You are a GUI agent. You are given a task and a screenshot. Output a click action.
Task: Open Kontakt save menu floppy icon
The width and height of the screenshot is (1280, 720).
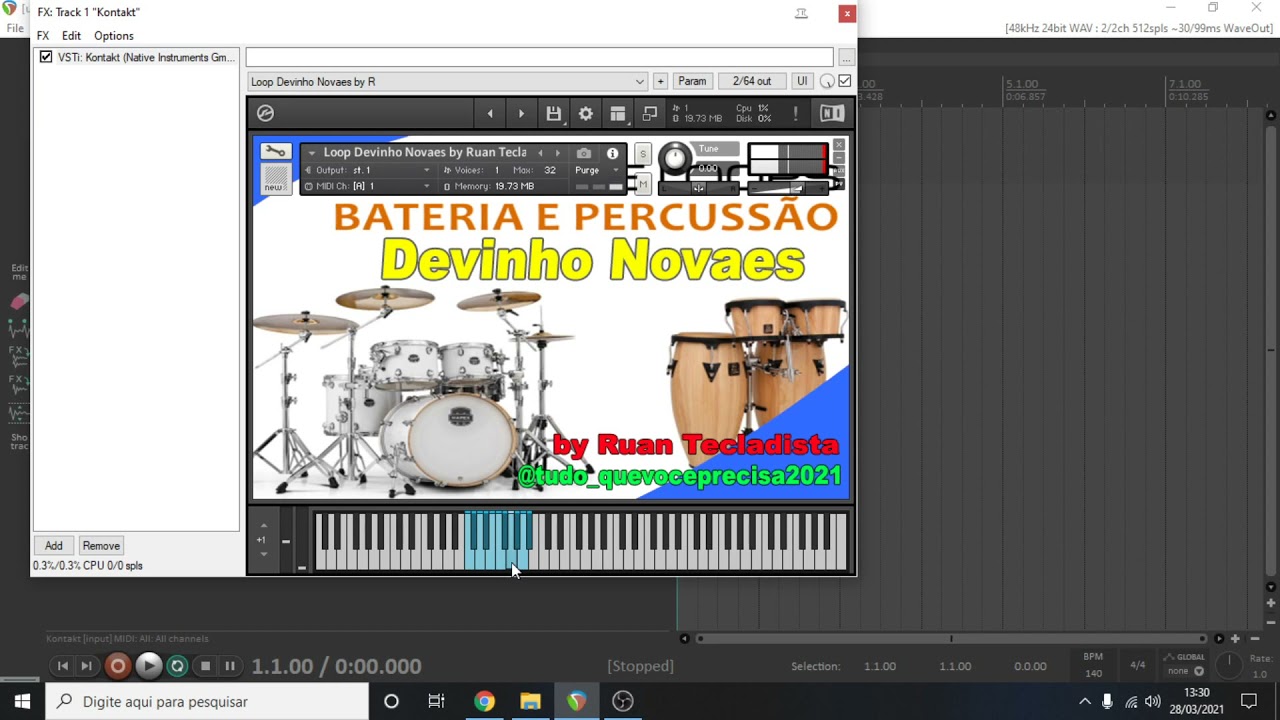pyautogui.click(x=553, y=114)
